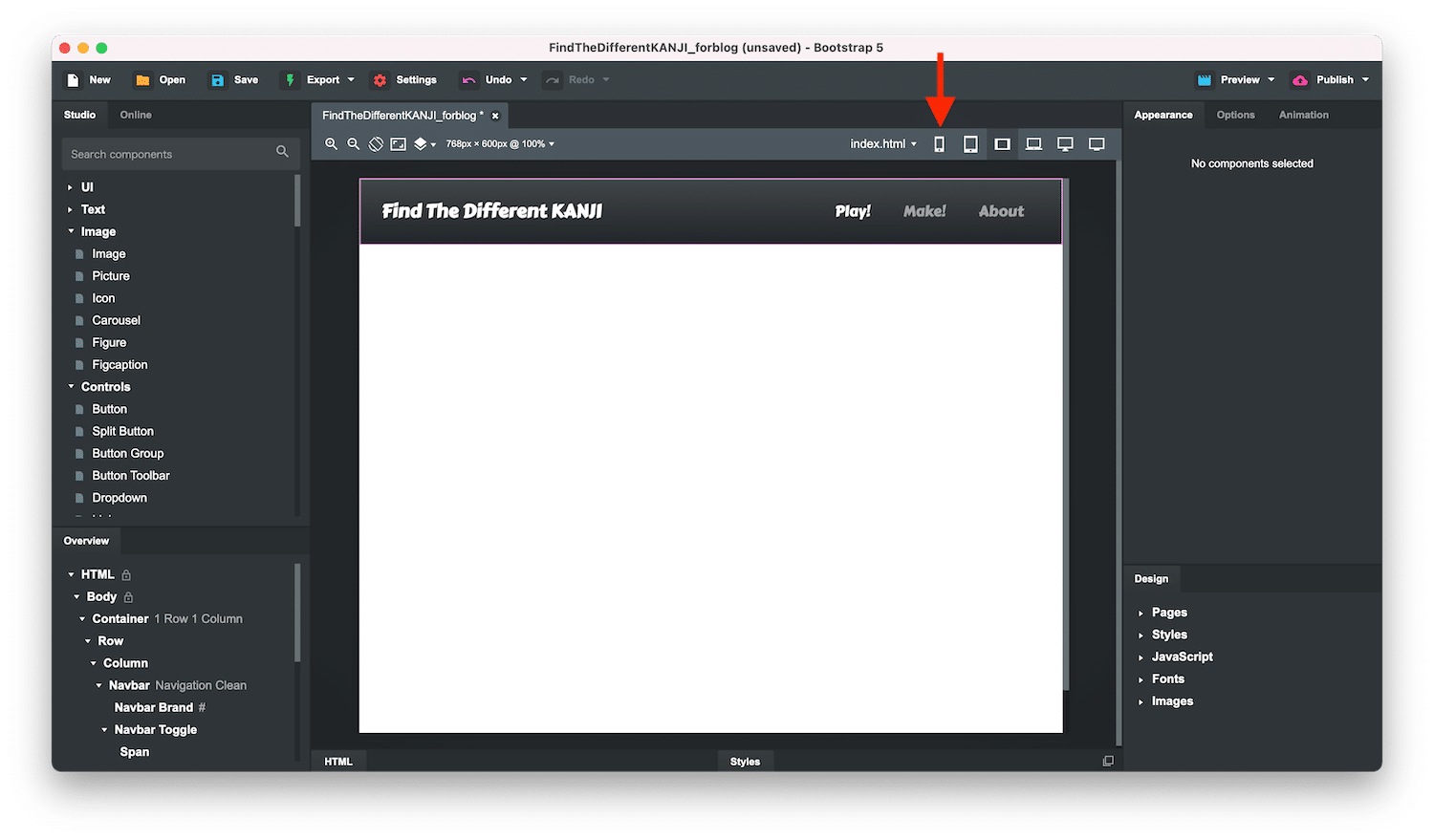
Task: Select the desktop monitor preview size
Action: [x=1065, y=144]
